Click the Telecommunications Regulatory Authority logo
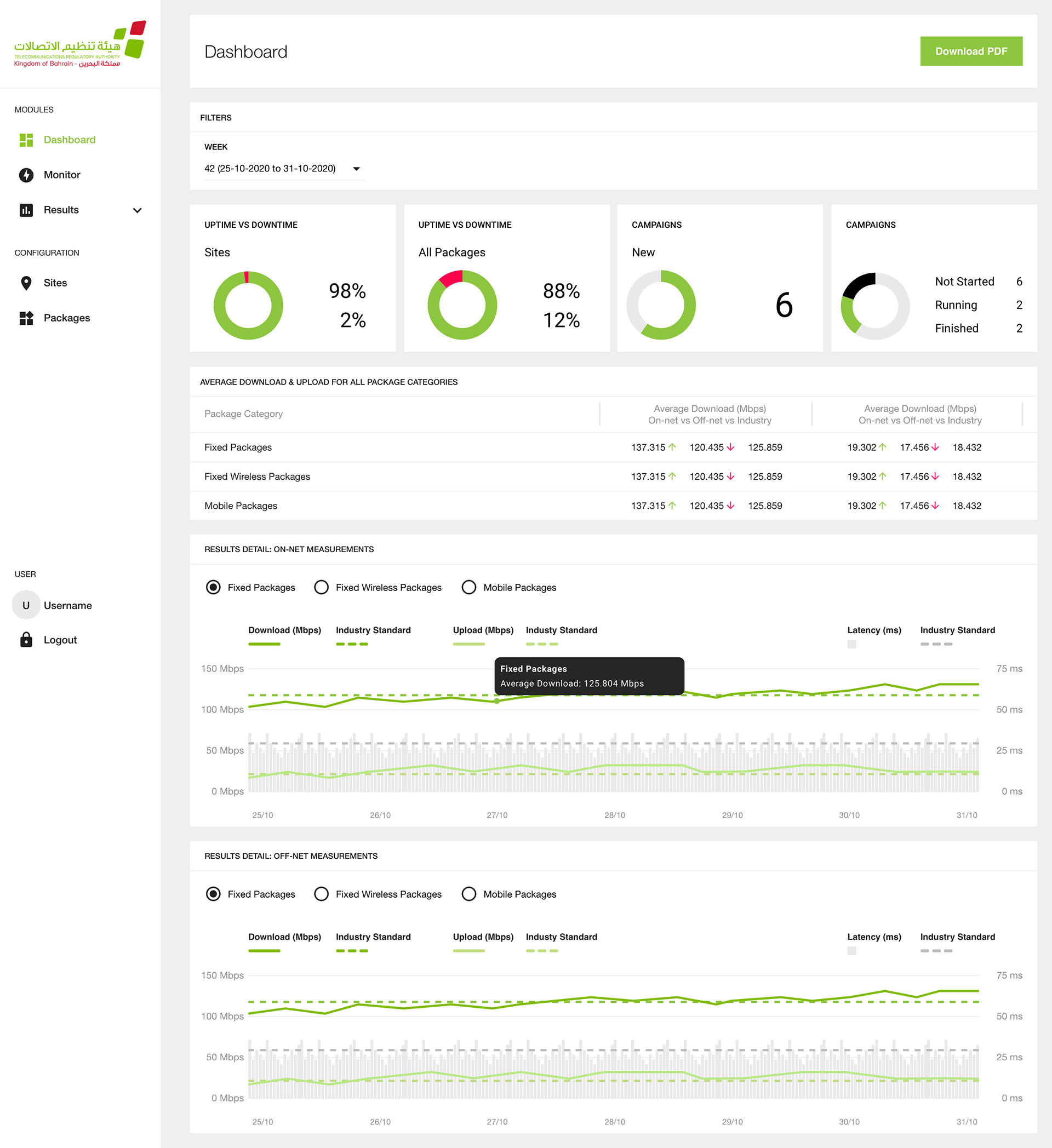The image size is (1052, 1148). [80, 44]
